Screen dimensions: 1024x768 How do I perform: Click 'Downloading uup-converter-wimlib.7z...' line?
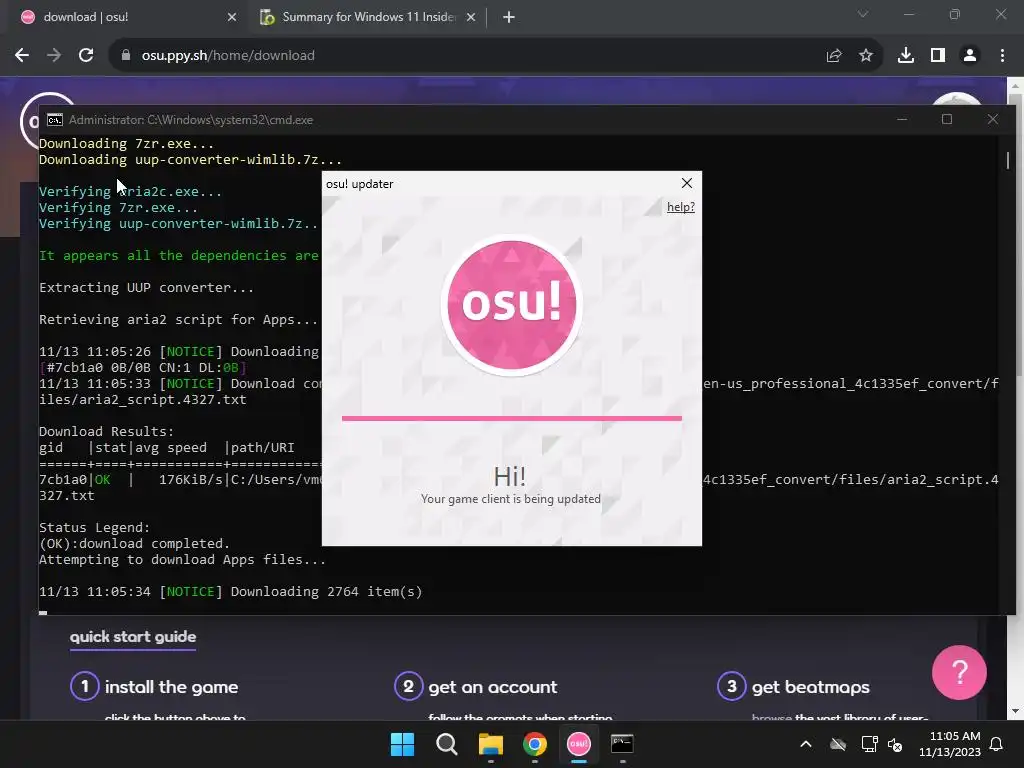click(x=190, y=159)
